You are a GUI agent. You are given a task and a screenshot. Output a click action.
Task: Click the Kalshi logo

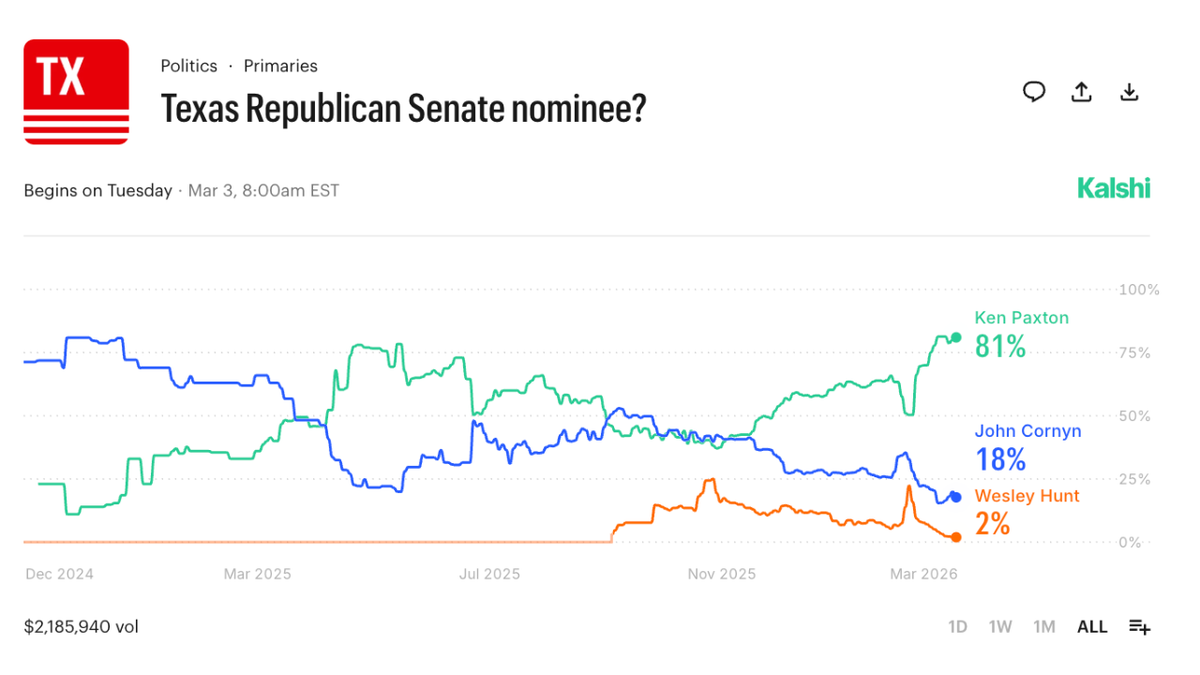pyautogui.click(x=1114, y=187)
